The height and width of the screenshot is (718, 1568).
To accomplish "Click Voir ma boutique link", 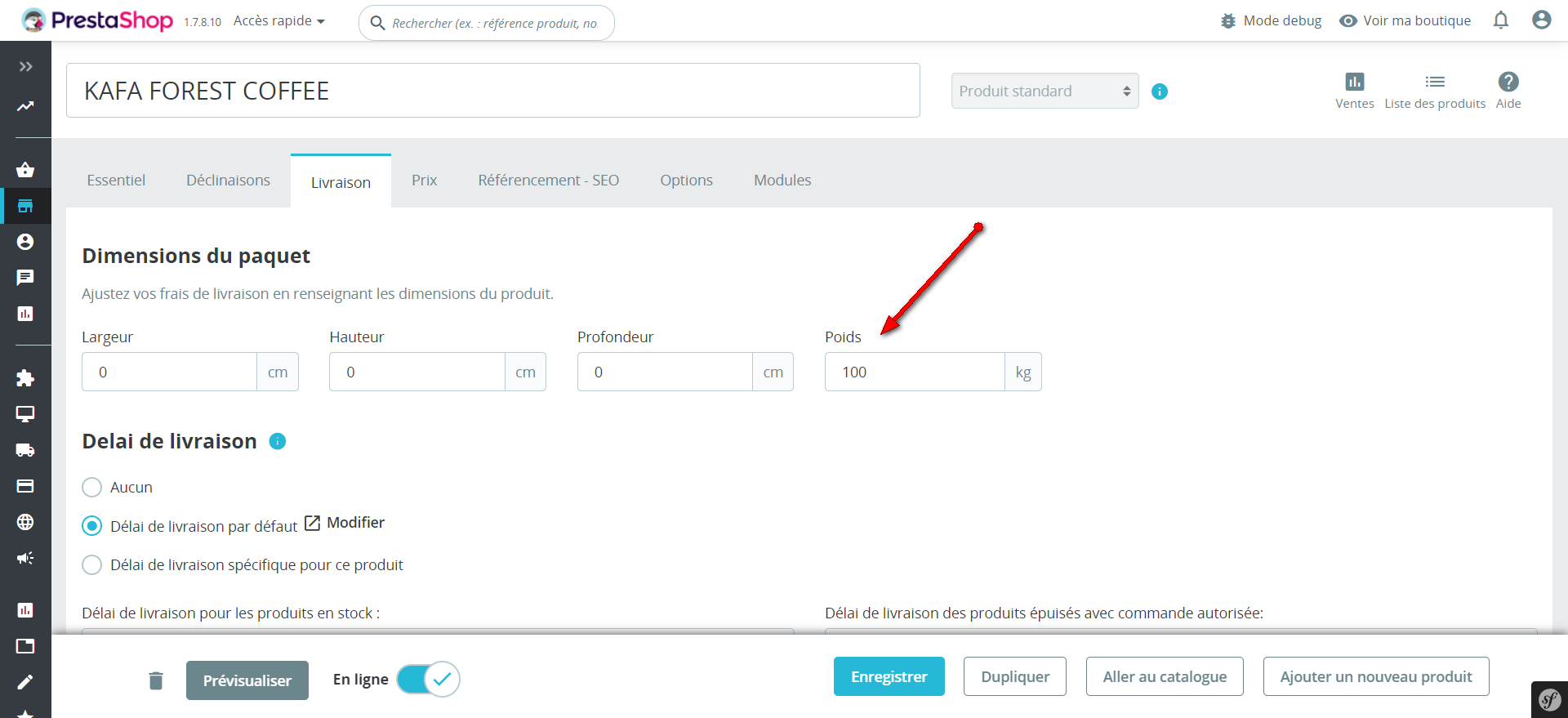I will coord(1405,20).
